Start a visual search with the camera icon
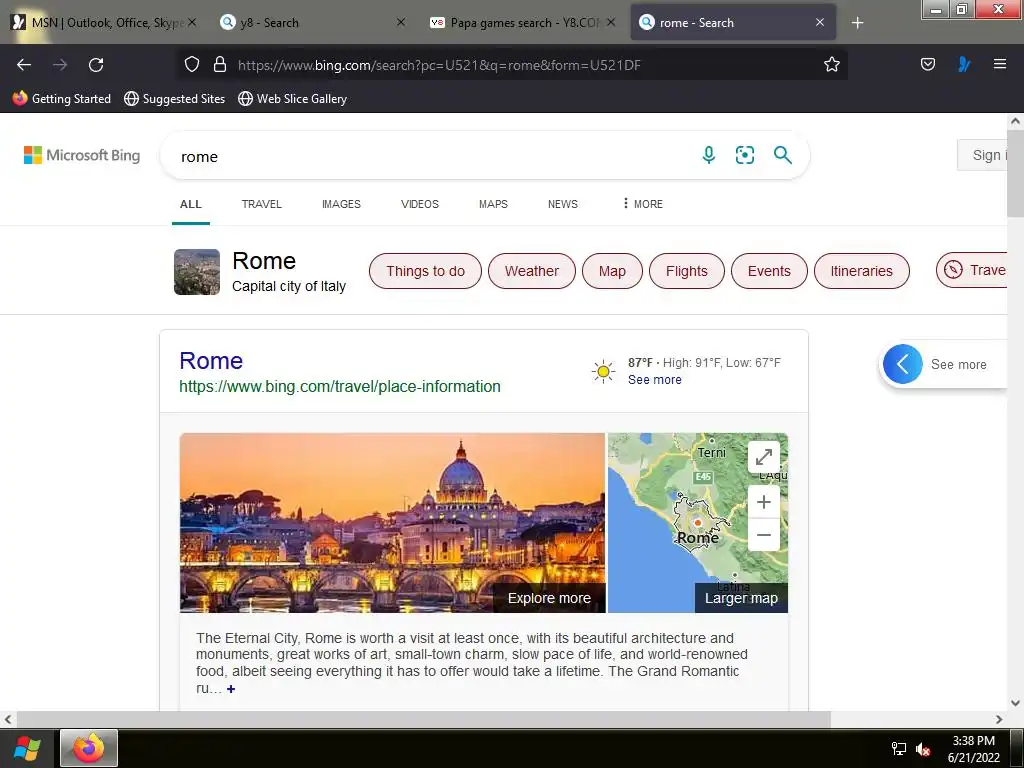The width and height of the screenshot is (1024, 768). 744,155
